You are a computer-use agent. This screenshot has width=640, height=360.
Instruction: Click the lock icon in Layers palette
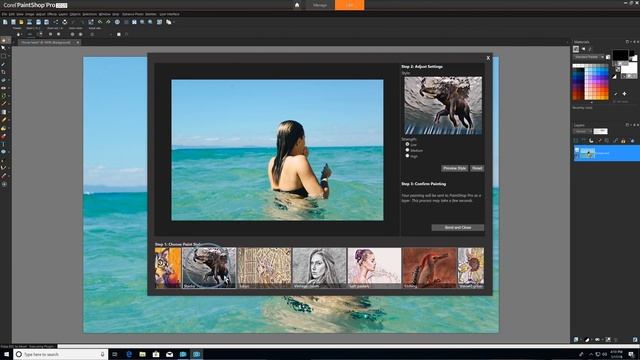[x=623, y=141]
